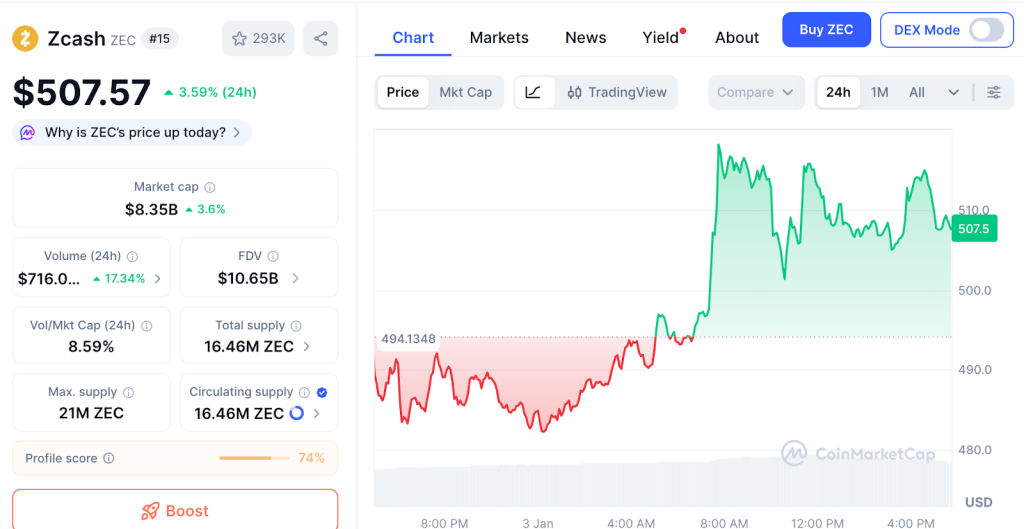Screen dimensions: 1024x529
Task: Open the chart settings sliders icon
Action: [x=993, y=92]
